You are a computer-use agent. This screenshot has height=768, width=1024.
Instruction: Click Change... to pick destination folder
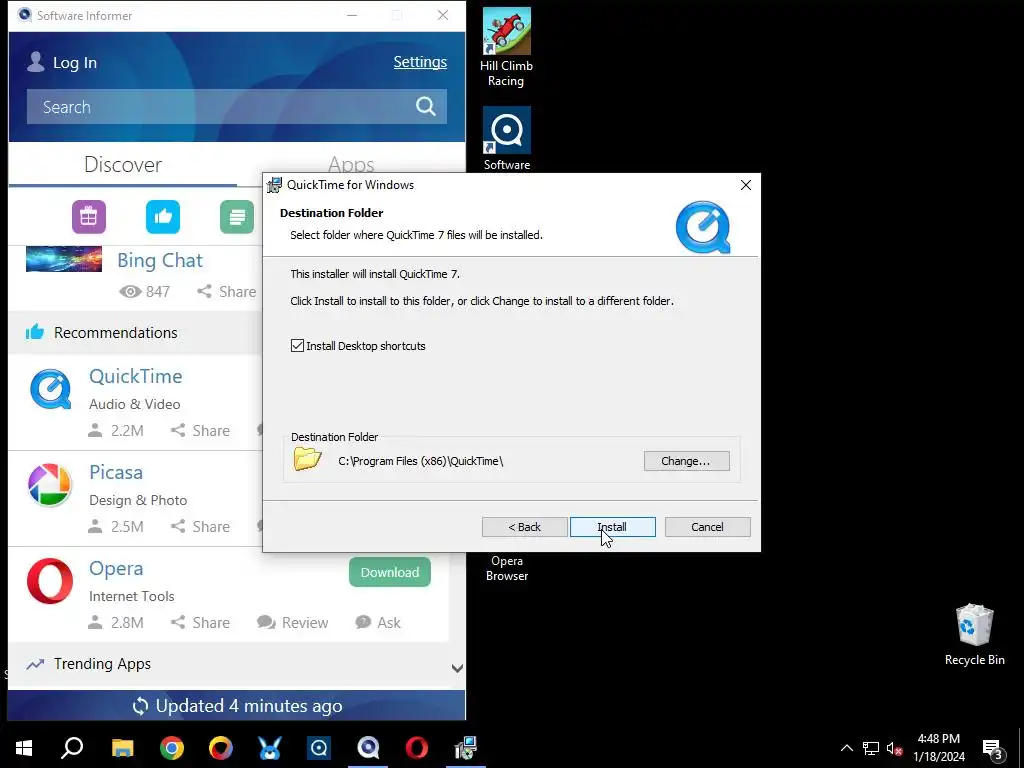[x=686, y=461]
